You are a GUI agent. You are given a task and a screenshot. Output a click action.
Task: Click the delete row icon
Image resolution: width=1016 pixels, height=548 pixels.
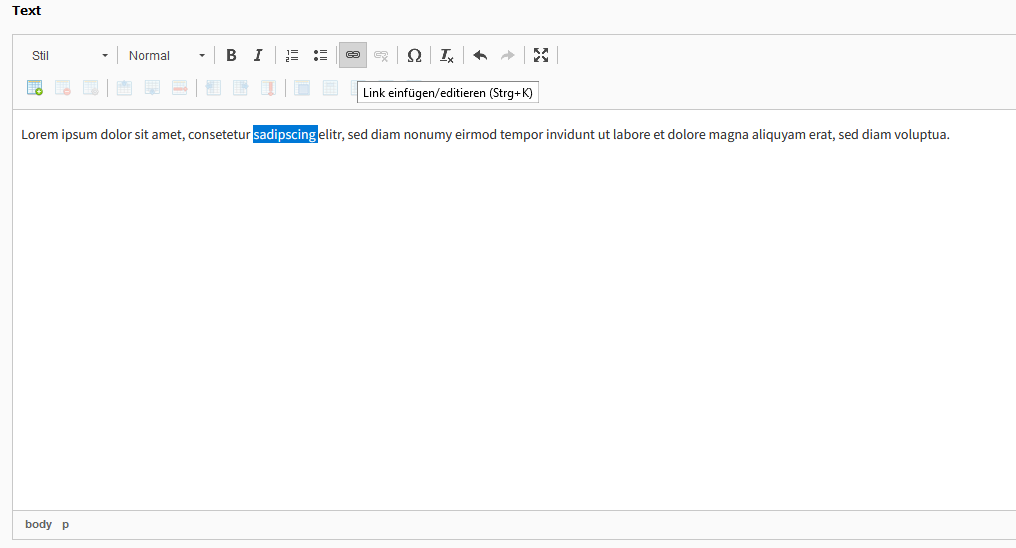(180, 88)
